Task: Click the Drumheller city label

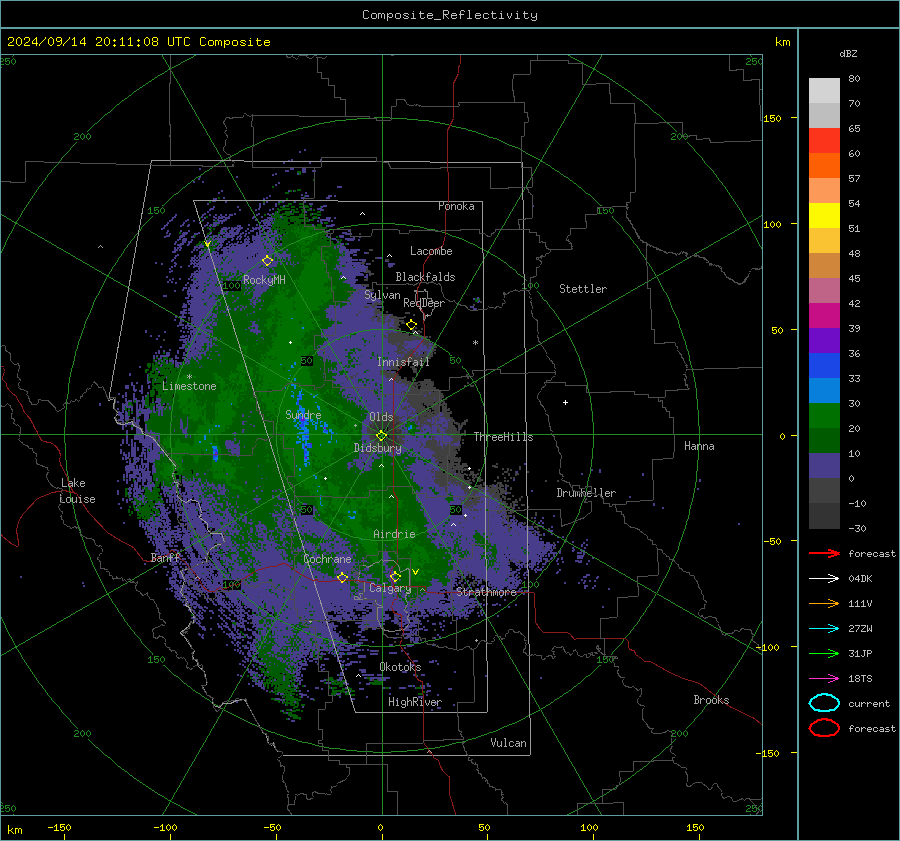Action: [x=586, y=493]
